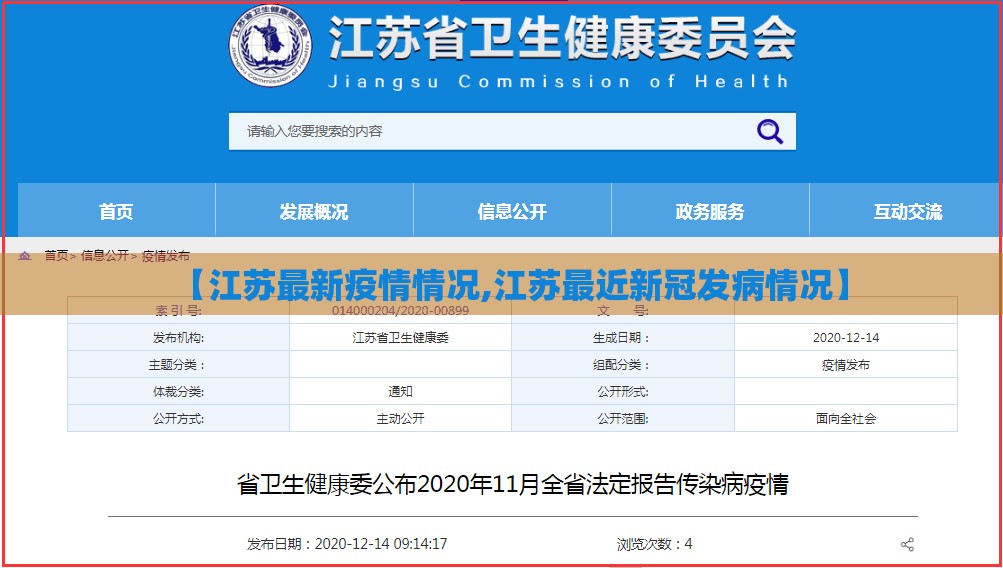Click the 浏览次数 view count text
1003x568 pixels.
point(654,544)
